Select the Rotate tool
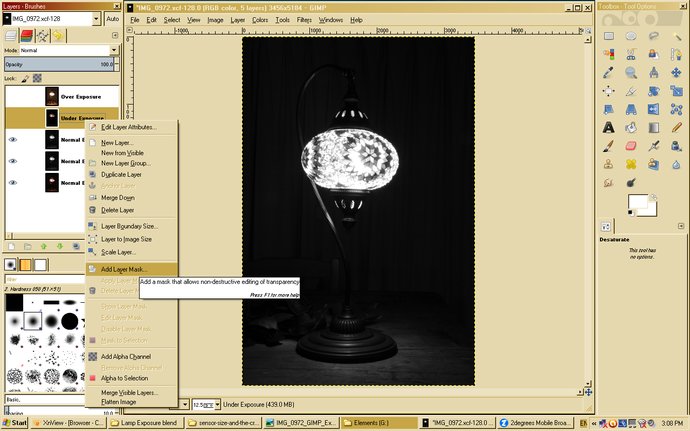 coord(653,91)
